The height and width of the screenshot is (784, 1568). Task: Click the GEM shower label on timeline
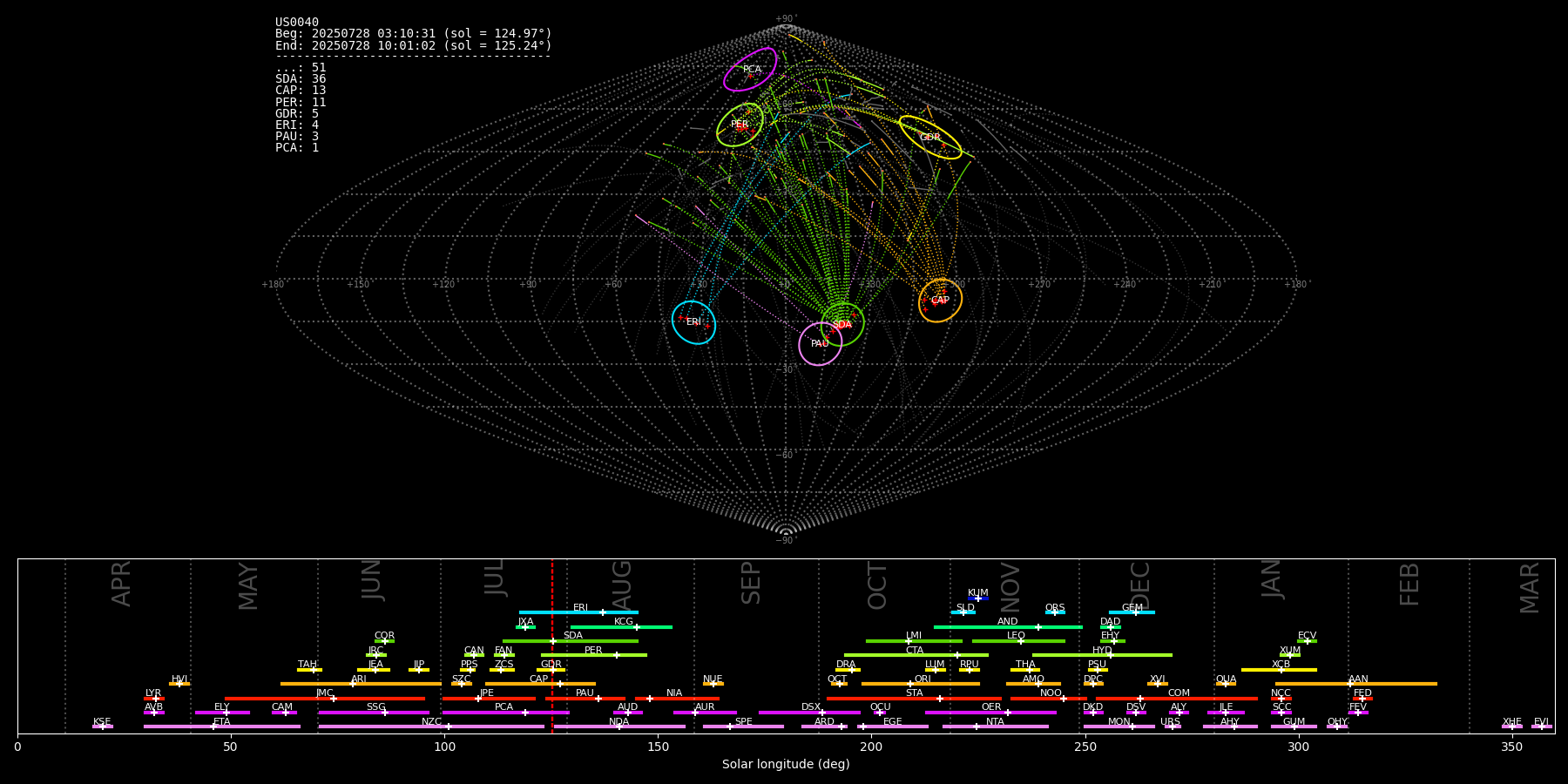[x=1132, y=607]
